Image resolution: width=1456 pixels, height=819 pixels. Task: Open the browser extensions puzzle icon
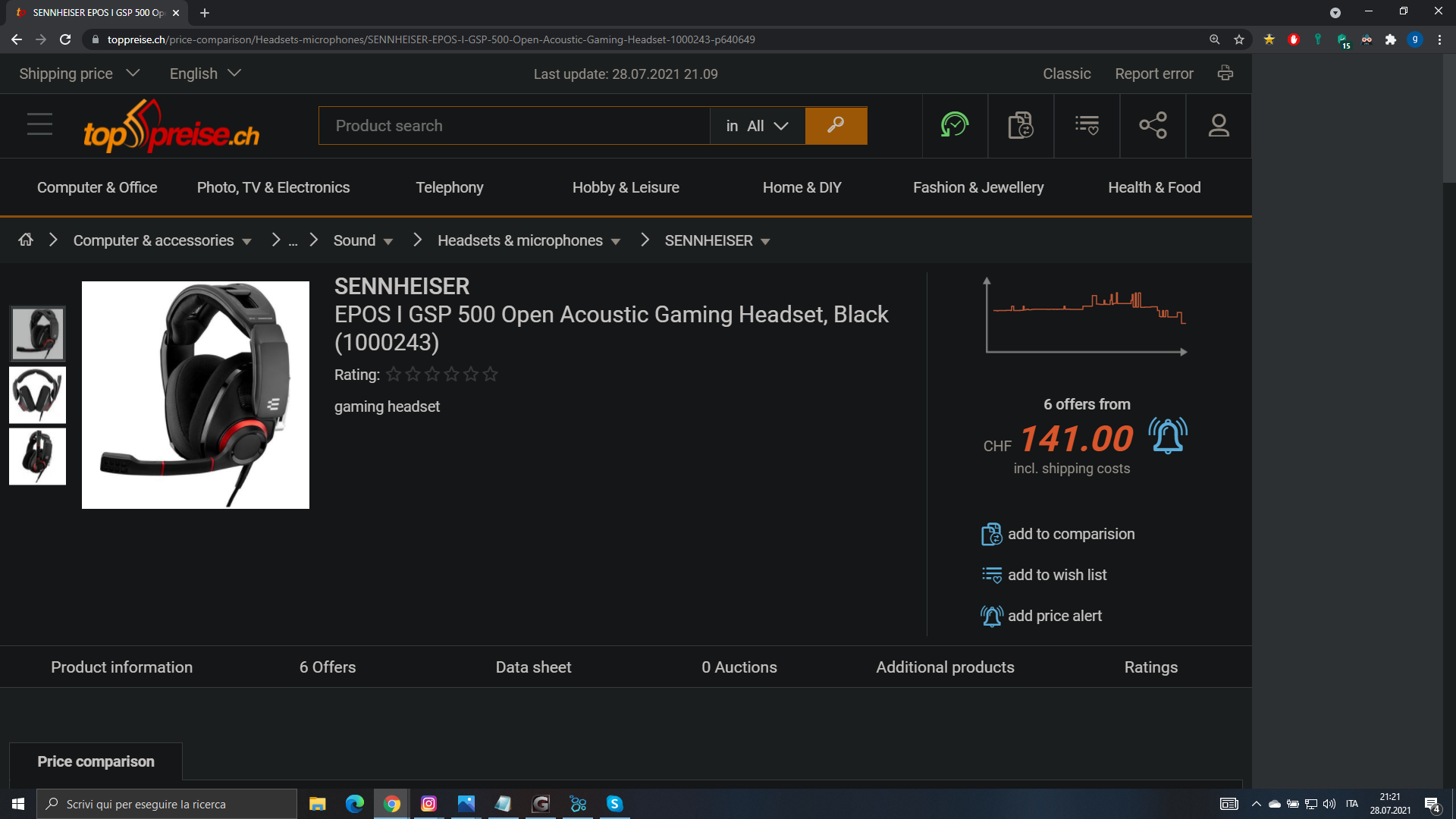tap(1391, 39)
